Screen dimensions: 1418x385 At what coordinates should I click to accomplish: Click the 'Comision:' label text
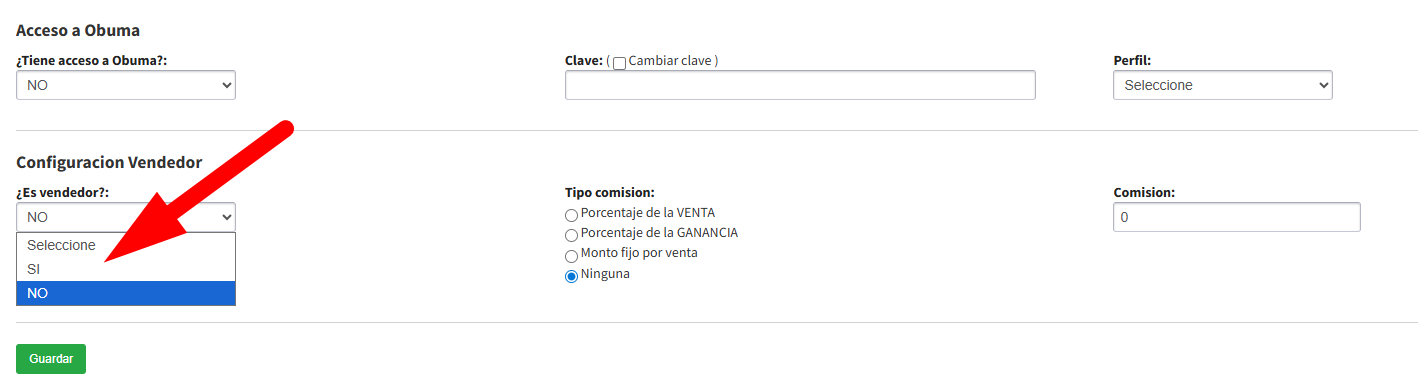point(1144,192)
